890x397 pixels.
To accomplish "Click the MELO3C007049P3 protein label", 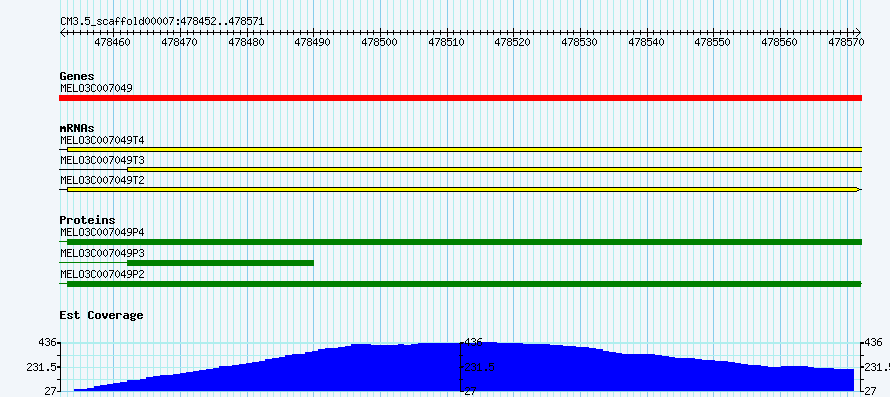I will tap(103, 253).
